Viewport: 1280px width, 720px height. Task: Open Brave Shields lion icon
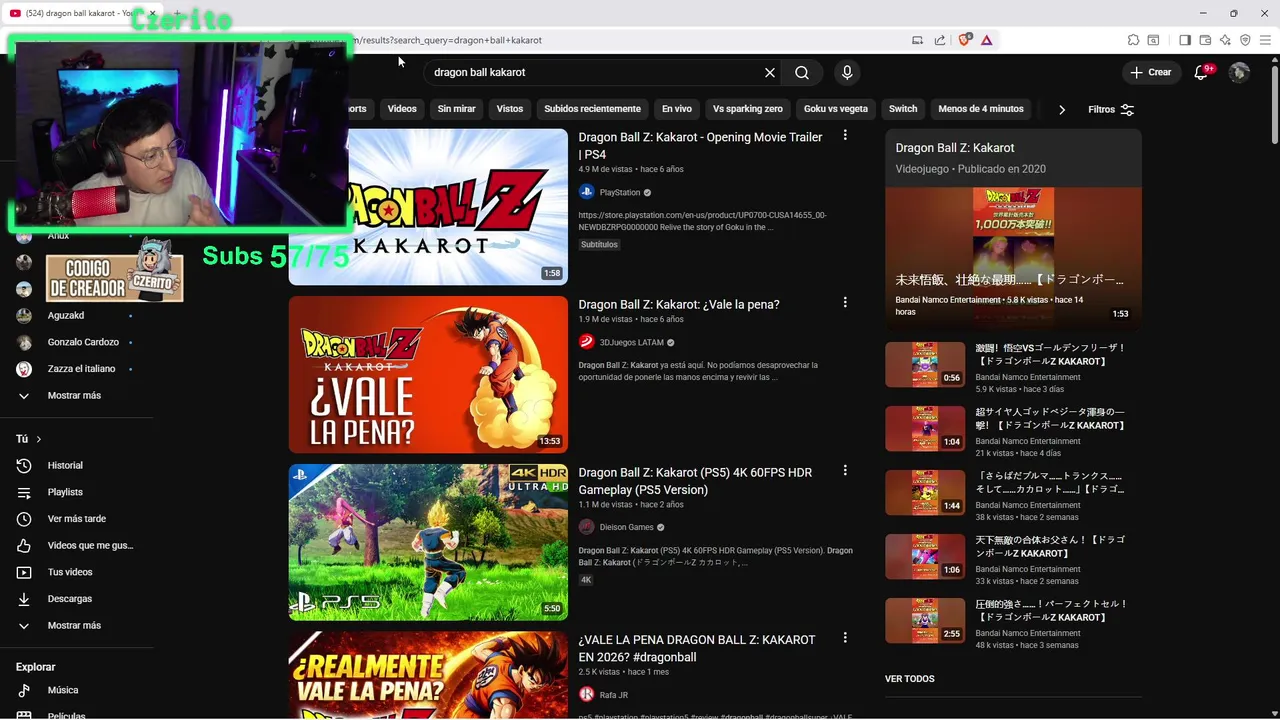point(965,40)
